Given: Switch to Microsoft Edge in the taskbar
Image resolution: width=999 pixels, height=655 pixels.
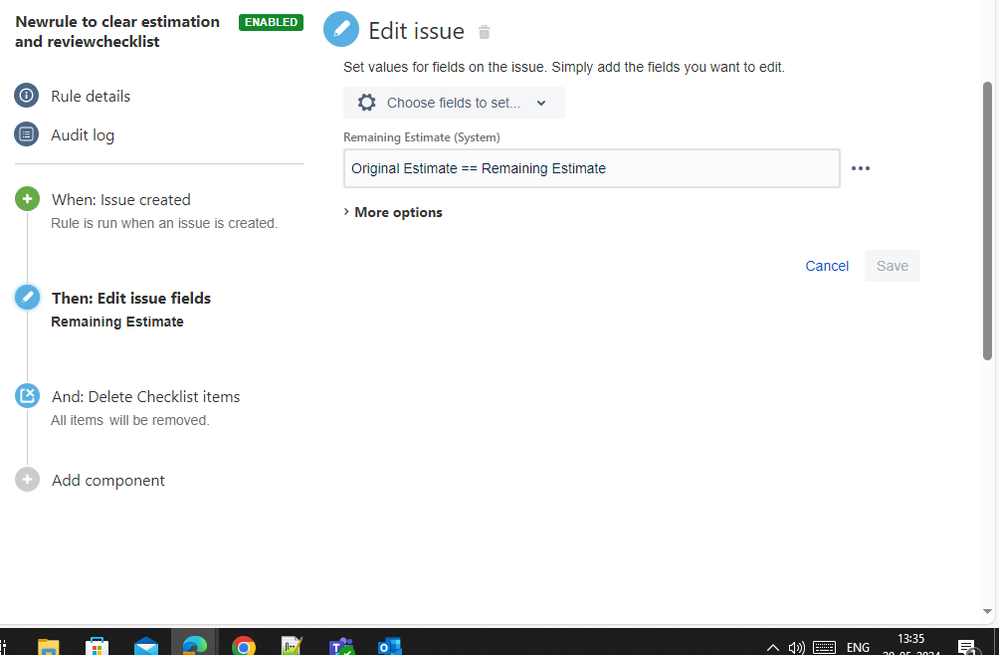Looking at the screenshot, I should tap(194, 645).
